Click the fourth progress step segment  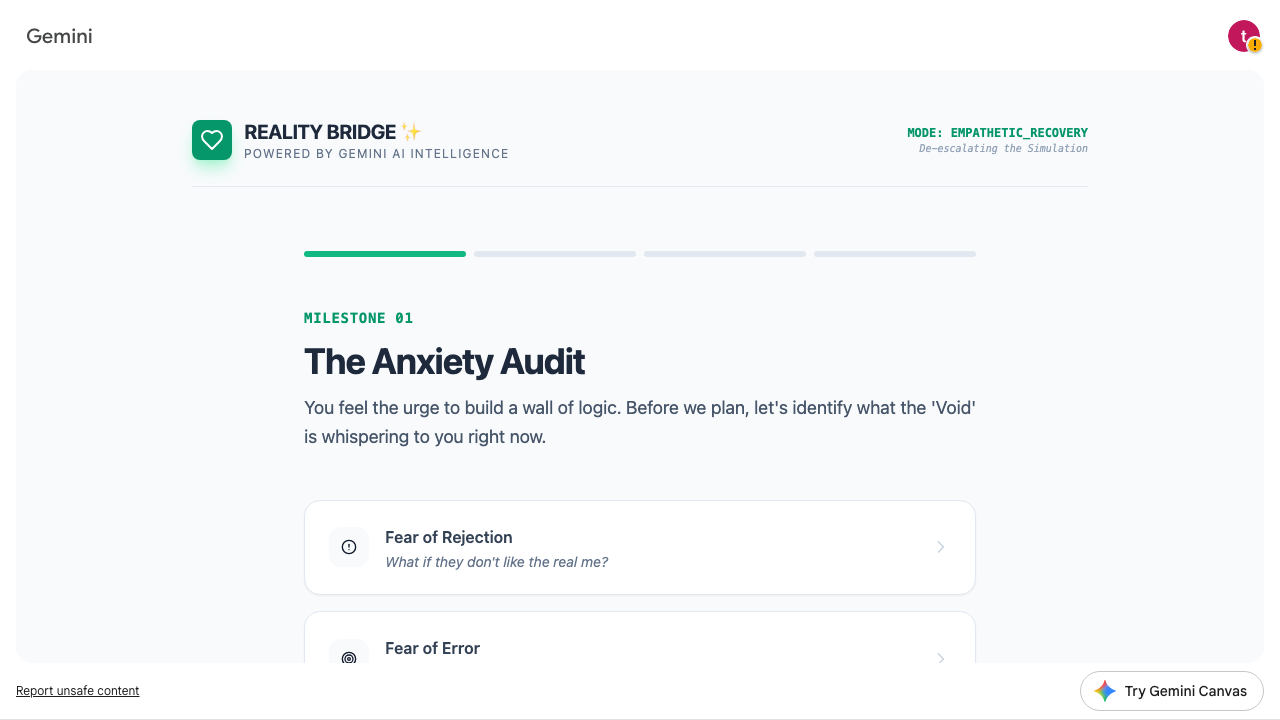(x=895, y=254)
